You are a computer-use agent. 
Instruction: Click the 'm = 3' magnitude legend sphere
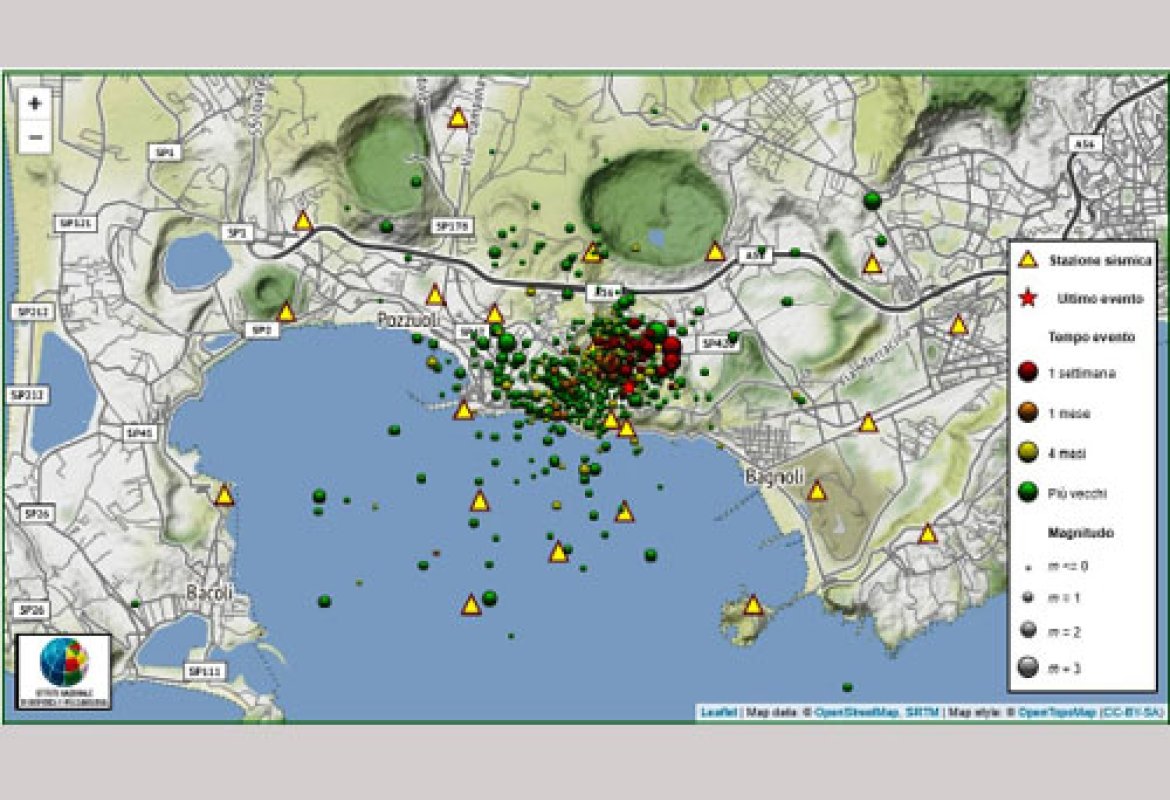[x=1028, y=667]
